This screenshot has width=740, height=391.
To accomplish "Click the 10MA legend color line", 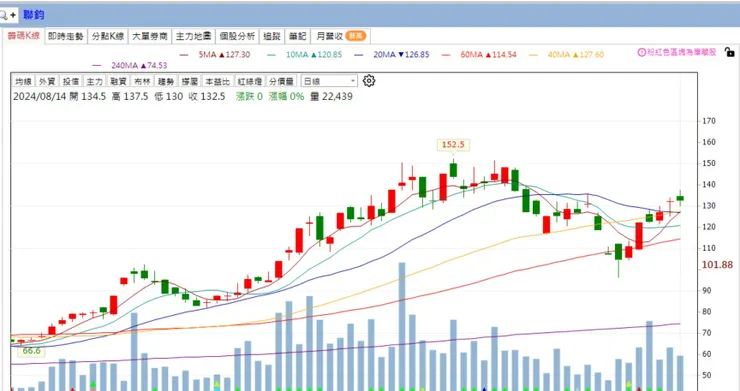I will (271, 55).
